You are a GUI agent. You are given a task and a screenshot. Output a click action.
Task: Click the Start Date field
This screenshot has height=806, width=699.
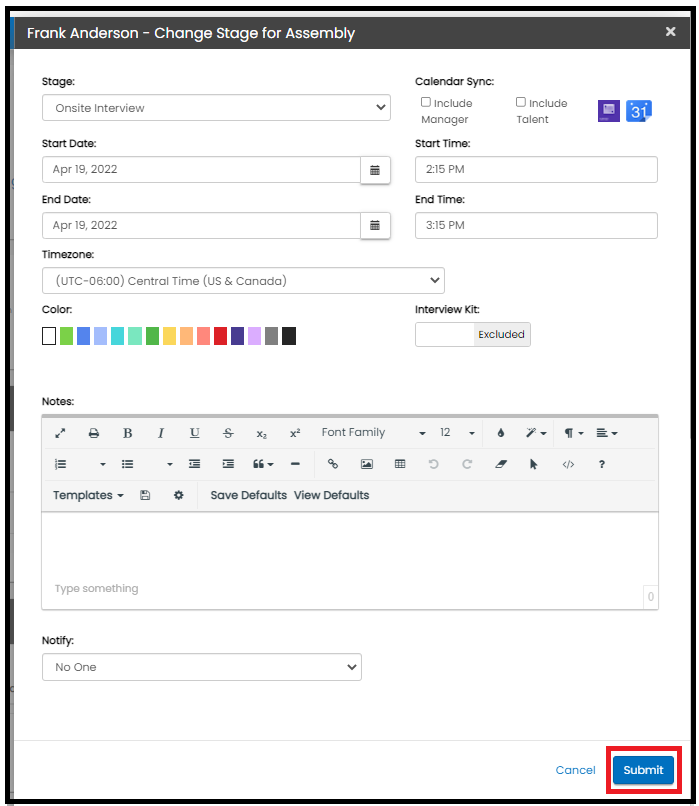[201, 170]
